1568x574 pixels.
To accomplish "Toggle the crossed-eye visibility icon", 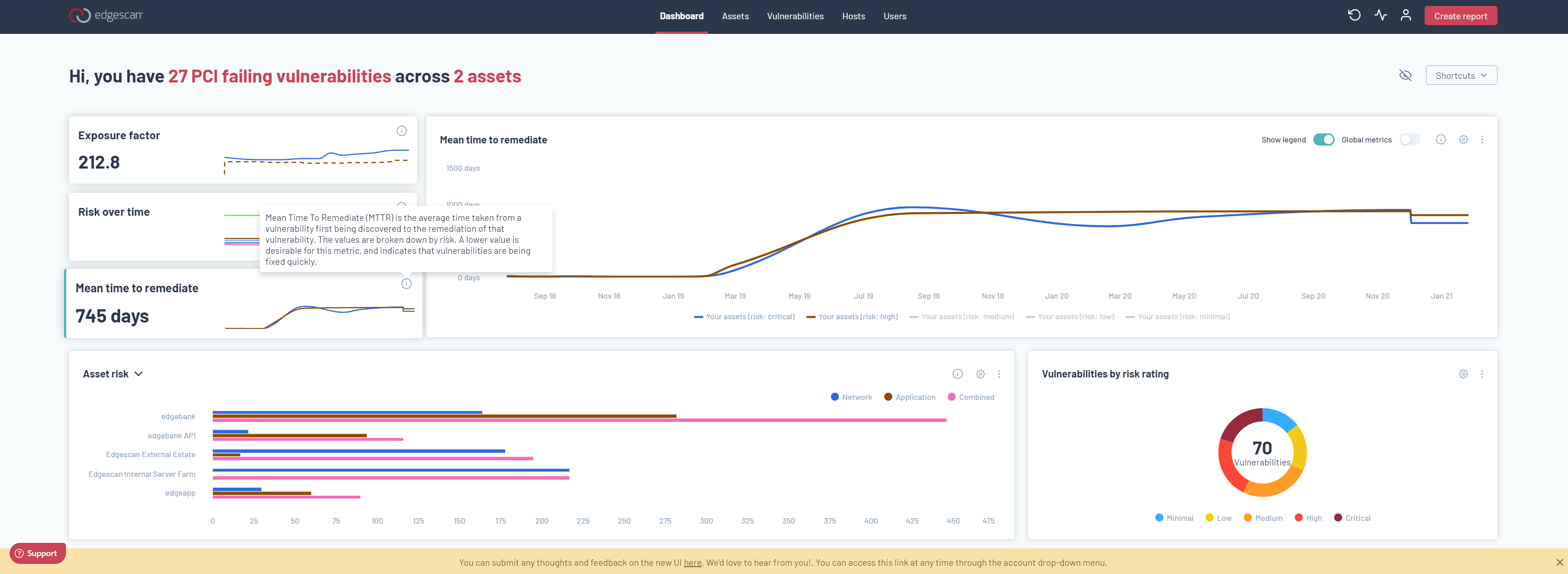I will pyautogui.click(x=1405, y=76).
